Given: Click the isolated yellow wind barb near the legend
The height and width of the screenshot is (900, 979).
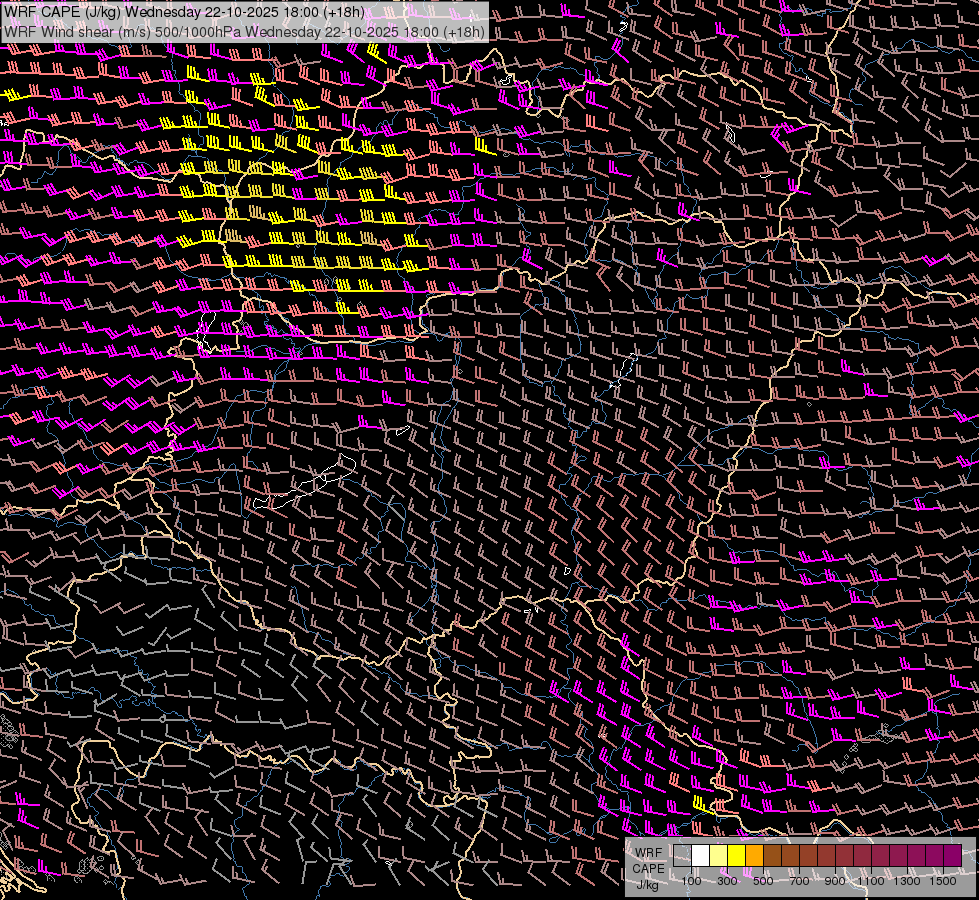Looking at the screenshot, I should coord(701,803).
